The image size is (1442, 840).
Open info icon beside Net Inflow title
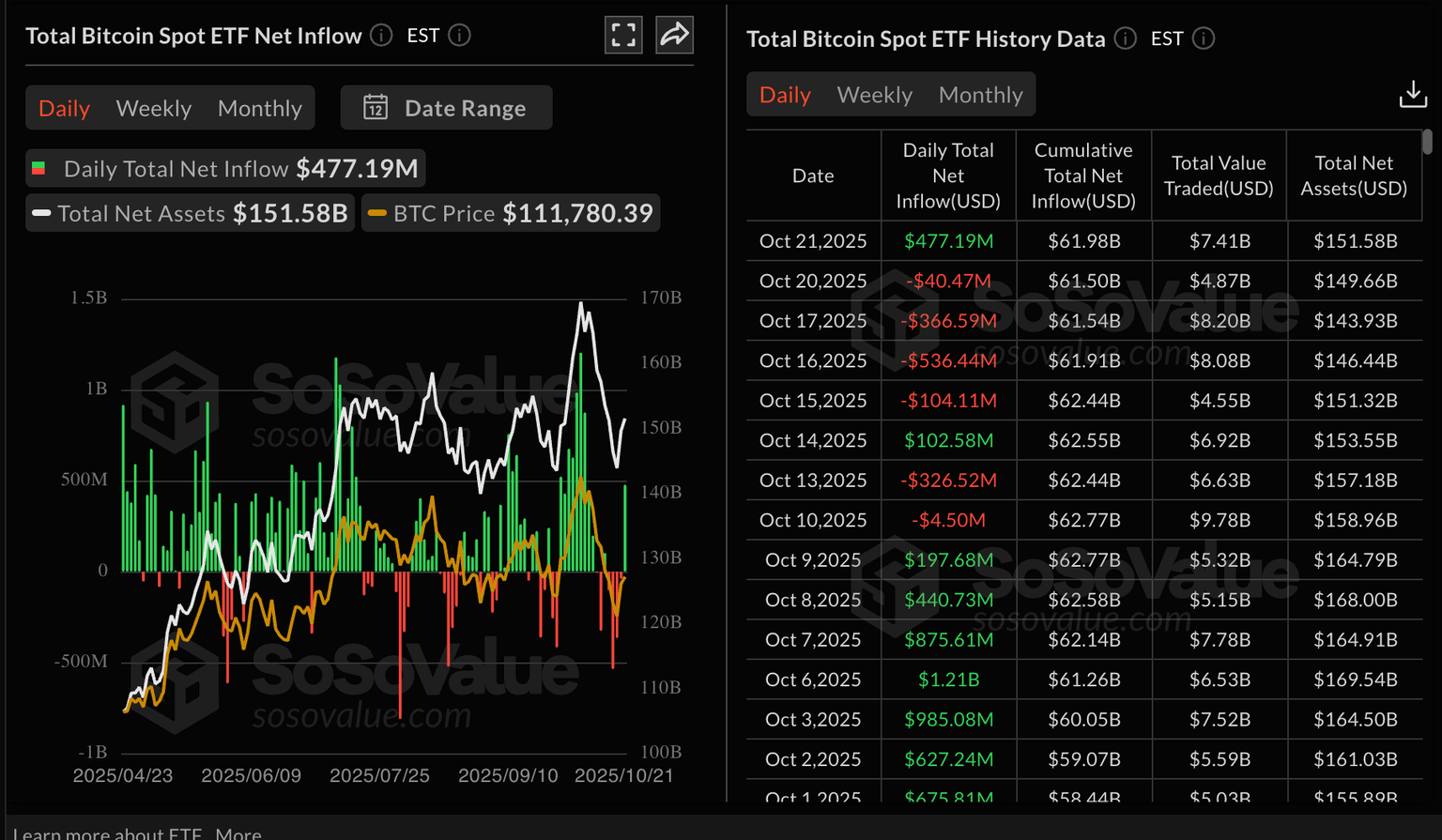(381, 36)
